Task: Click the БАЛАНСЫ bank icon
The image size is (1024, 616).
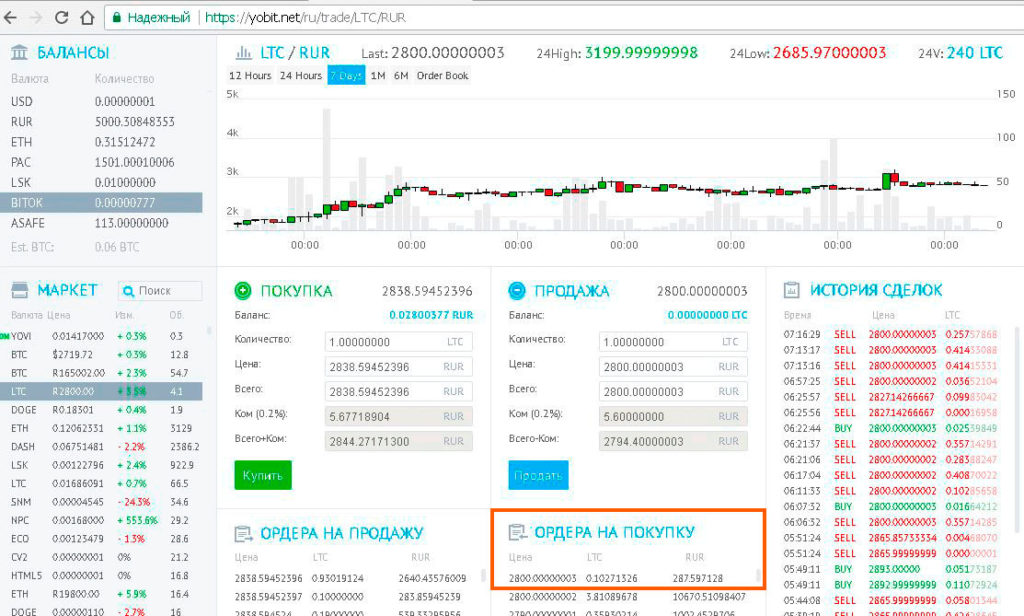Action: (x=20, y=52)
